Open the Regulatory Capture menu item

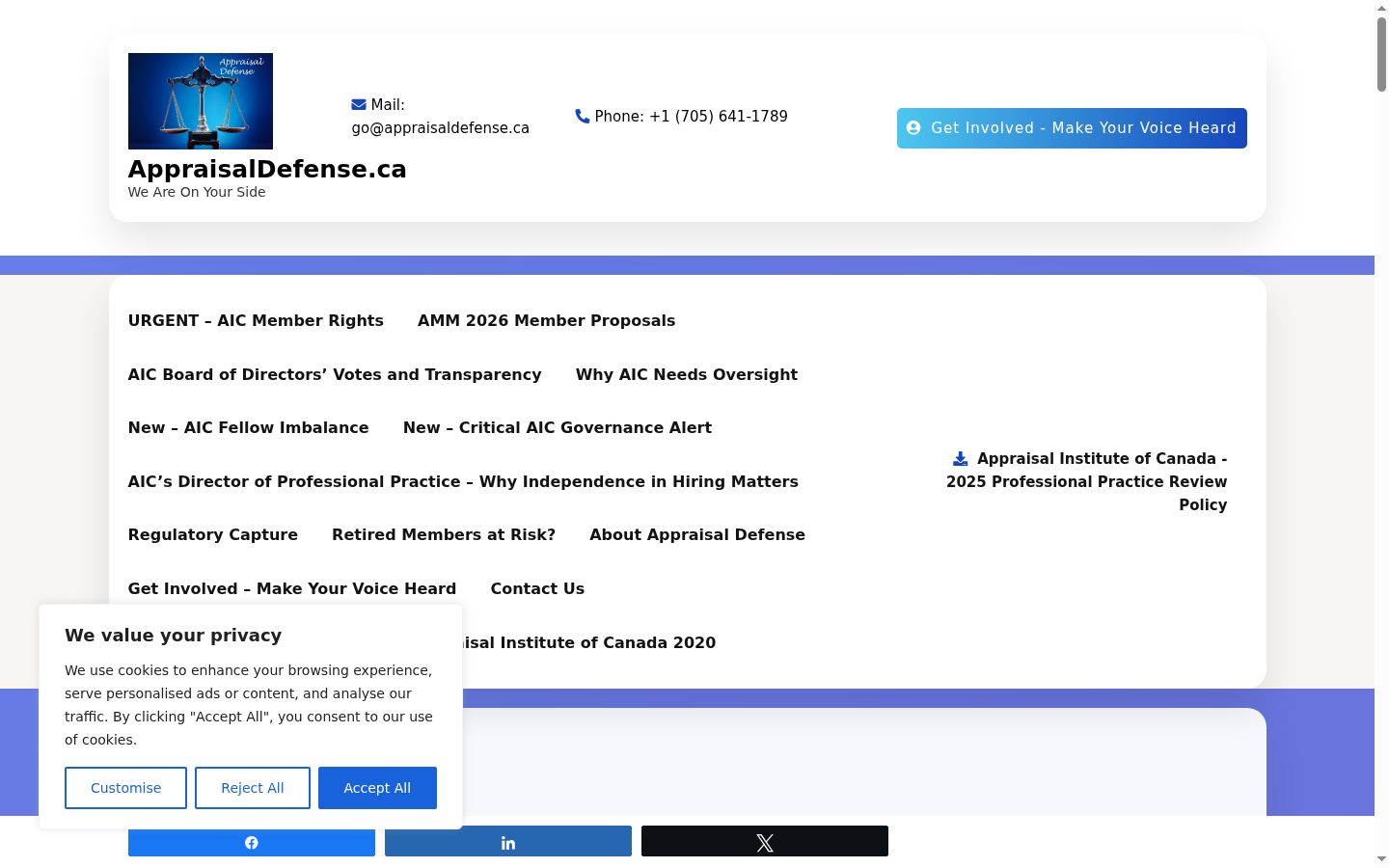(213, 535)
